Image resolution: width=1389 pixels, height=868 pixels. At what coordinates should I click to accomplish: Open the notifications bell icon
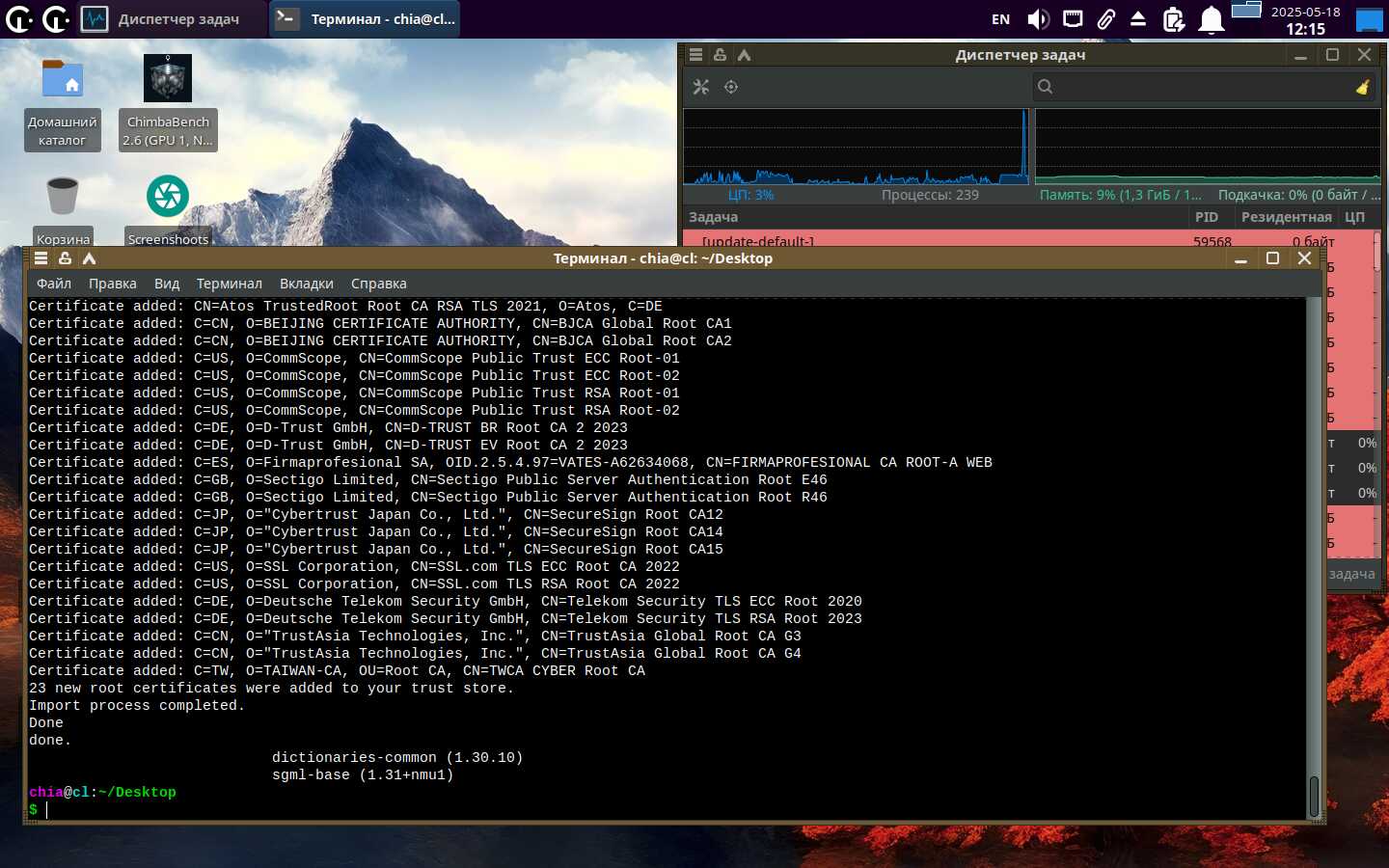click(1212, 19)
